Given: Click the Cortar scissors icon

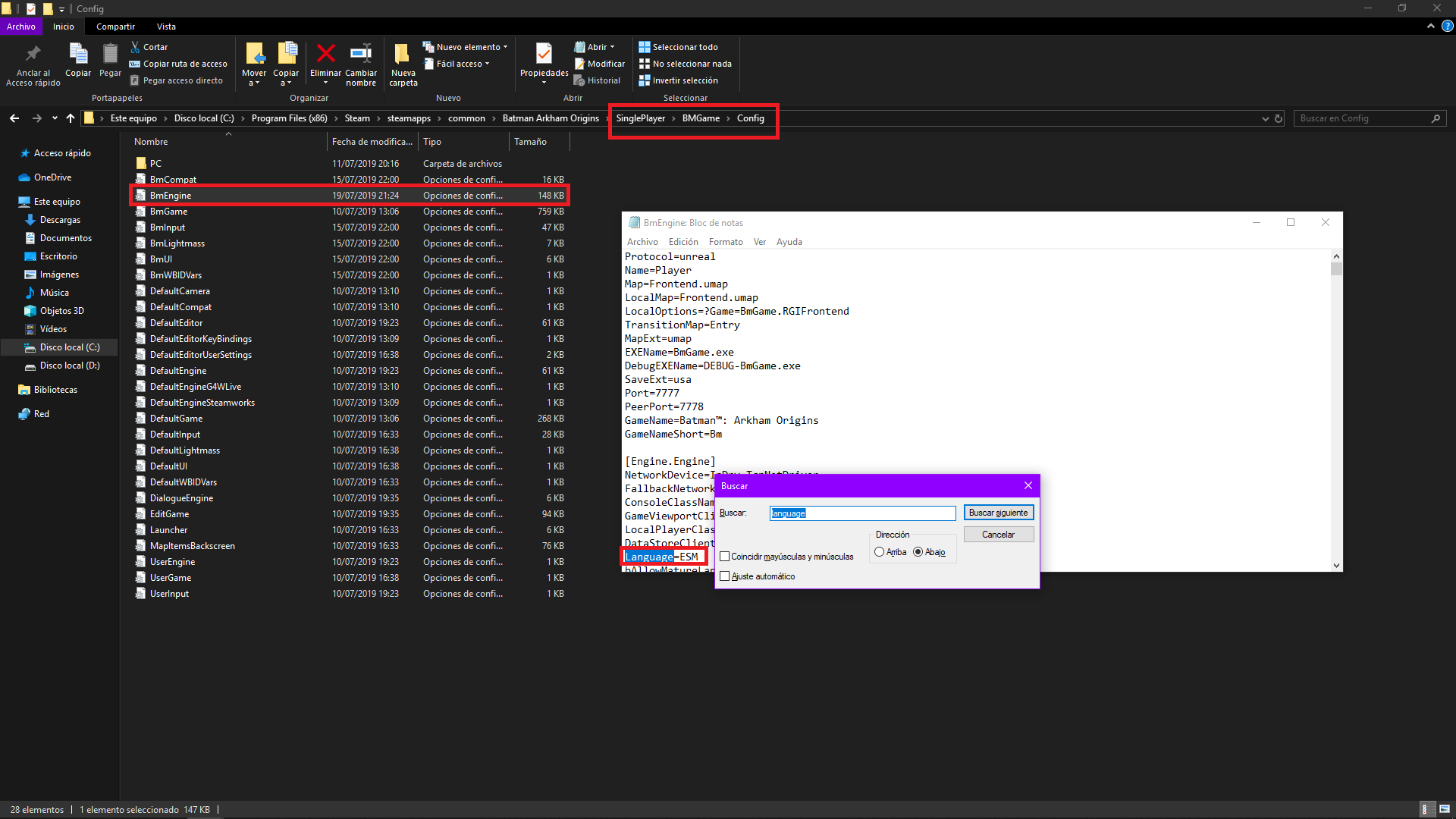Looking at the screenshot, I should click(x=136, y=47).
